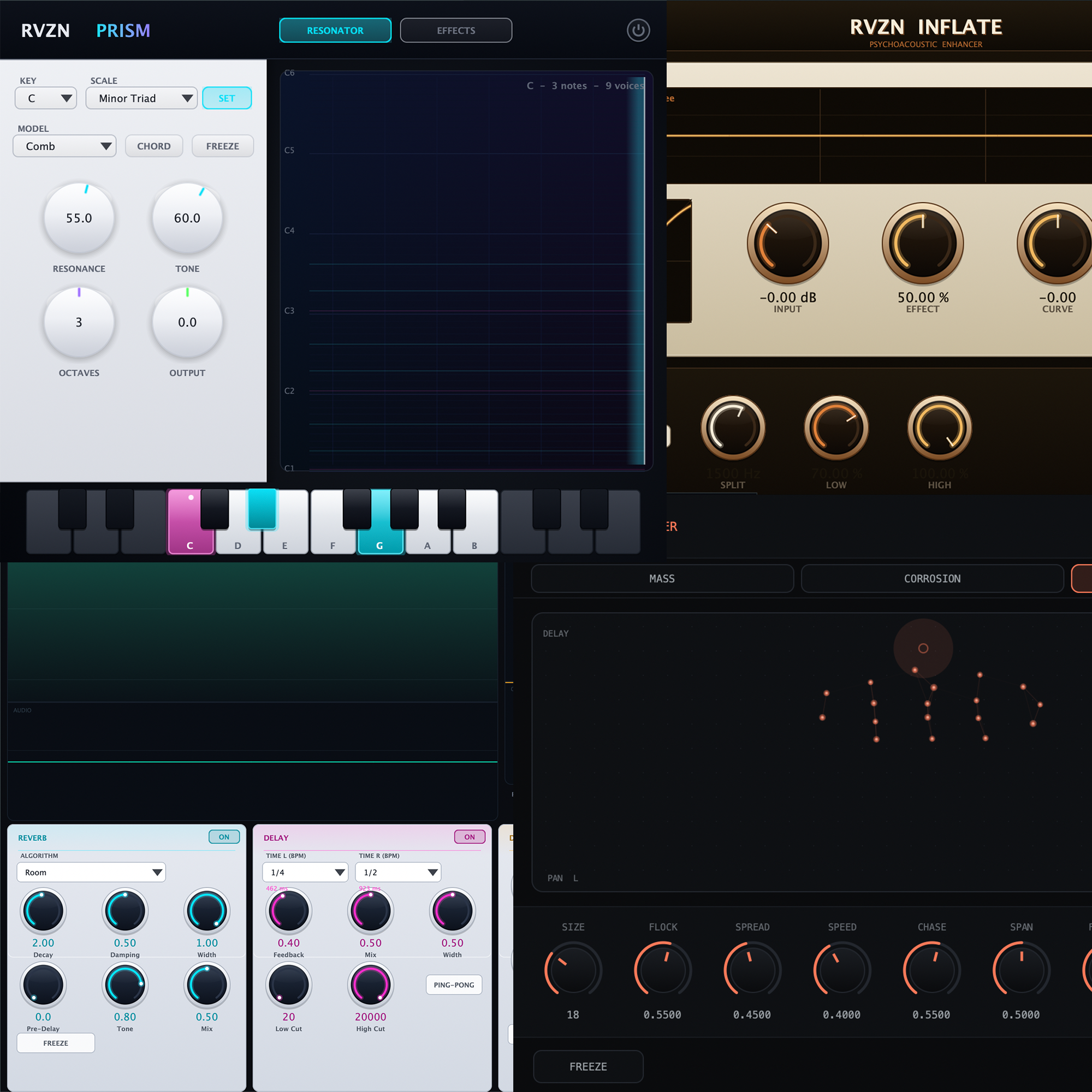Open the SCALE dropdown showing Minor Triad
The height and width of the screenshot is (1092, 1092).
click(x=141, y=98)
